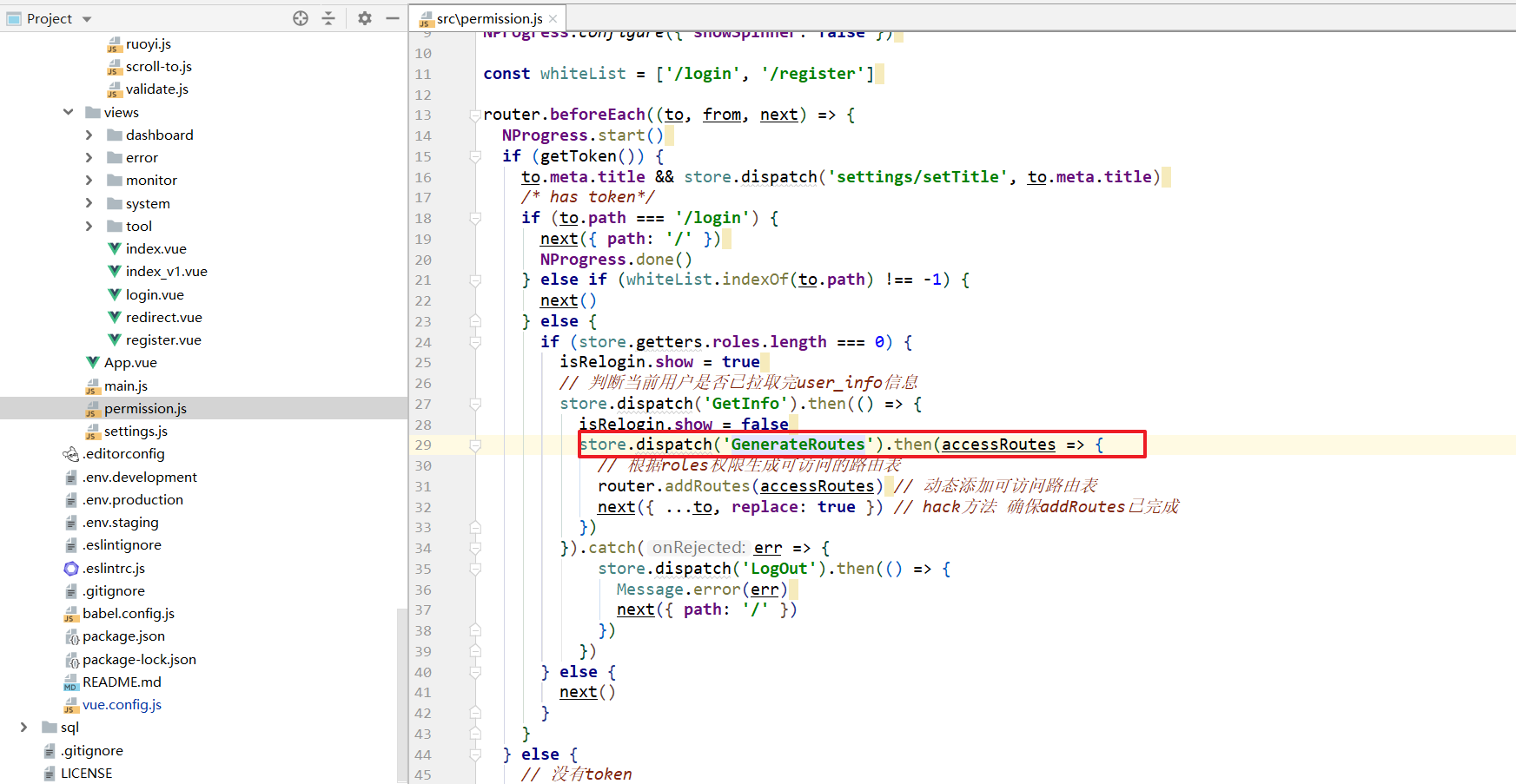Image resolution: width=1516 pixels, height=784 pixels.
Task: Open index.vue in views
Action: (156, 248)
